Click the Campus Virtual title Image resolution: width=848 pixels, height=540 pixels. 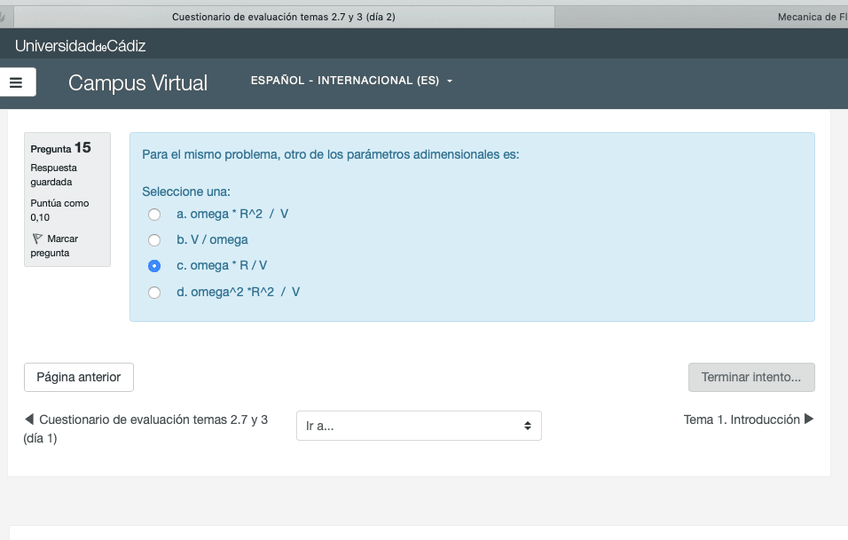tap(138, 83)
